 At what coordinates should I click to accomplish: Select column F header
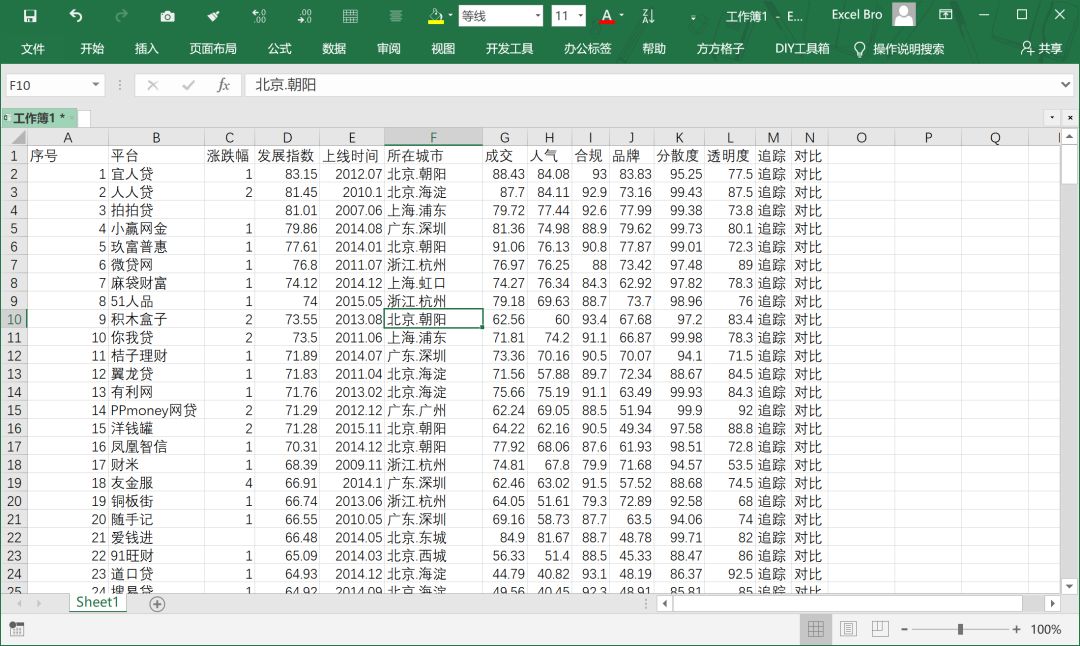coord(433,138)
